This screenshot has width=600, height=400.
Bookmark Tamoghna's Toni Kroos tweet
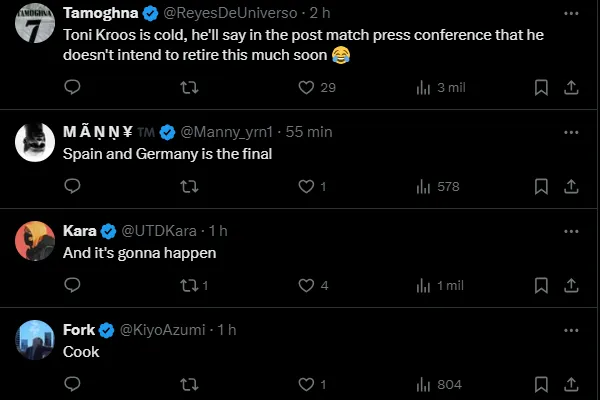click(541, 88)
